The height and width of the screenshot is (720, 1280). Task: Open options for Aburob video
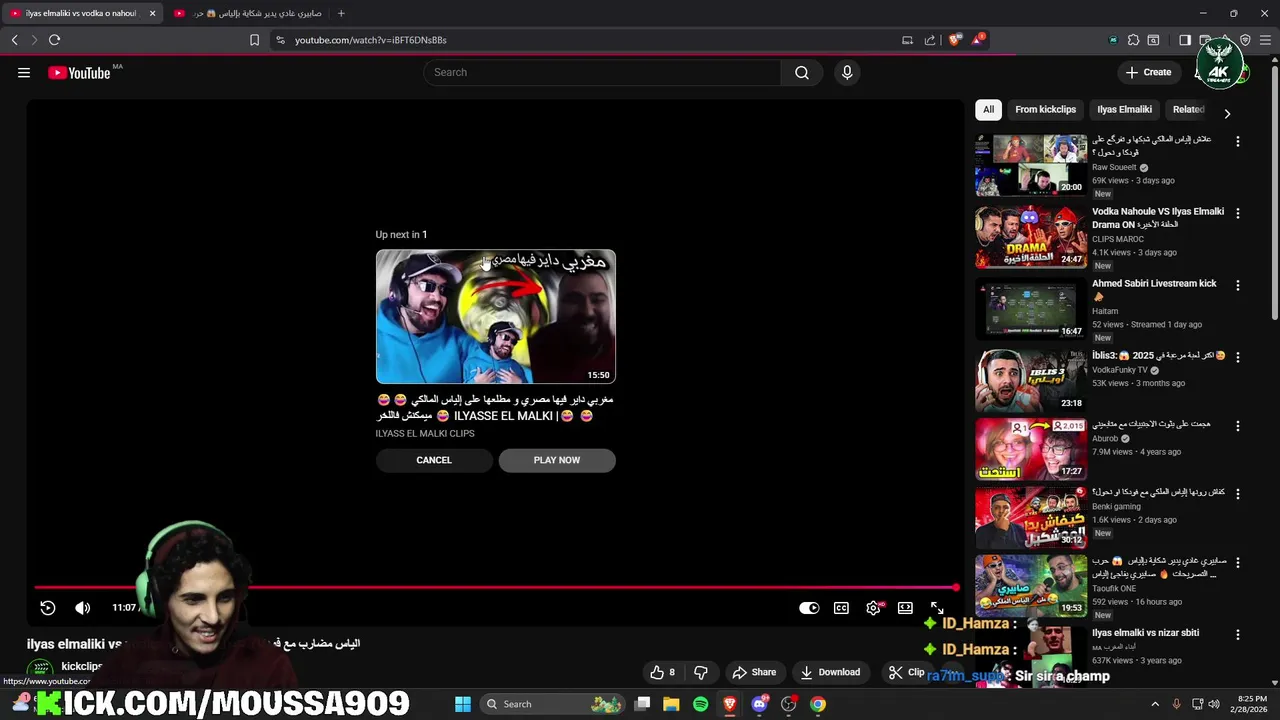1237,426
